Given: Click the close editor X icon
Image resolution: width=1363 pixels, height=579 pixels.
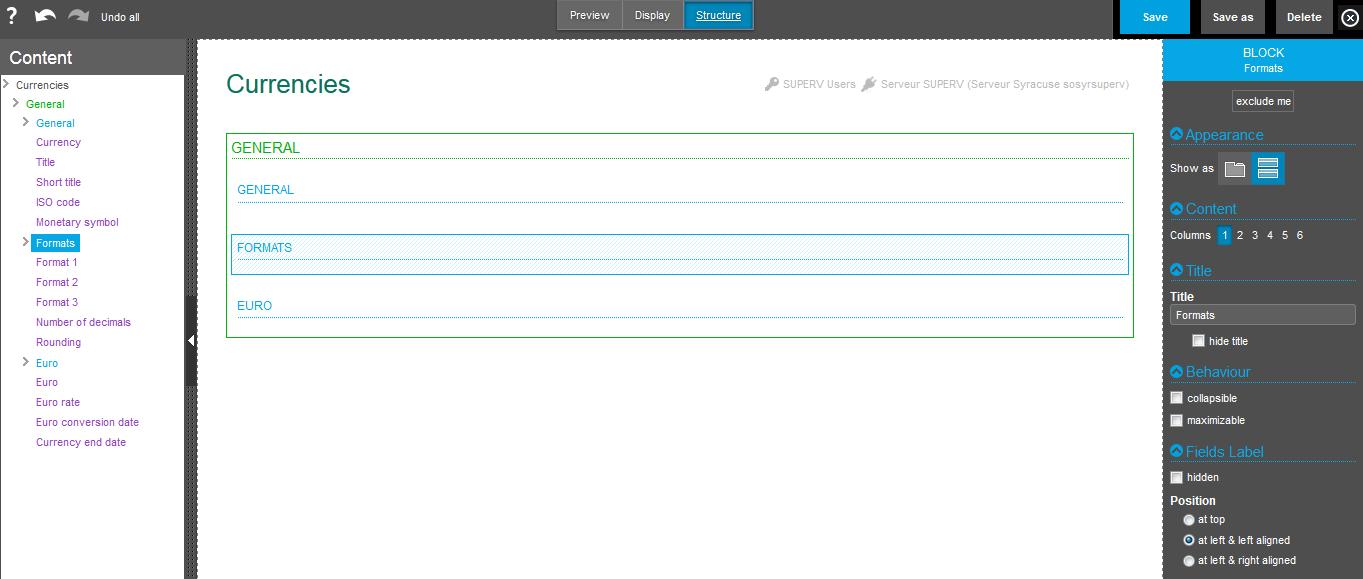Looking at the screenshot, I should [1349, 17].
